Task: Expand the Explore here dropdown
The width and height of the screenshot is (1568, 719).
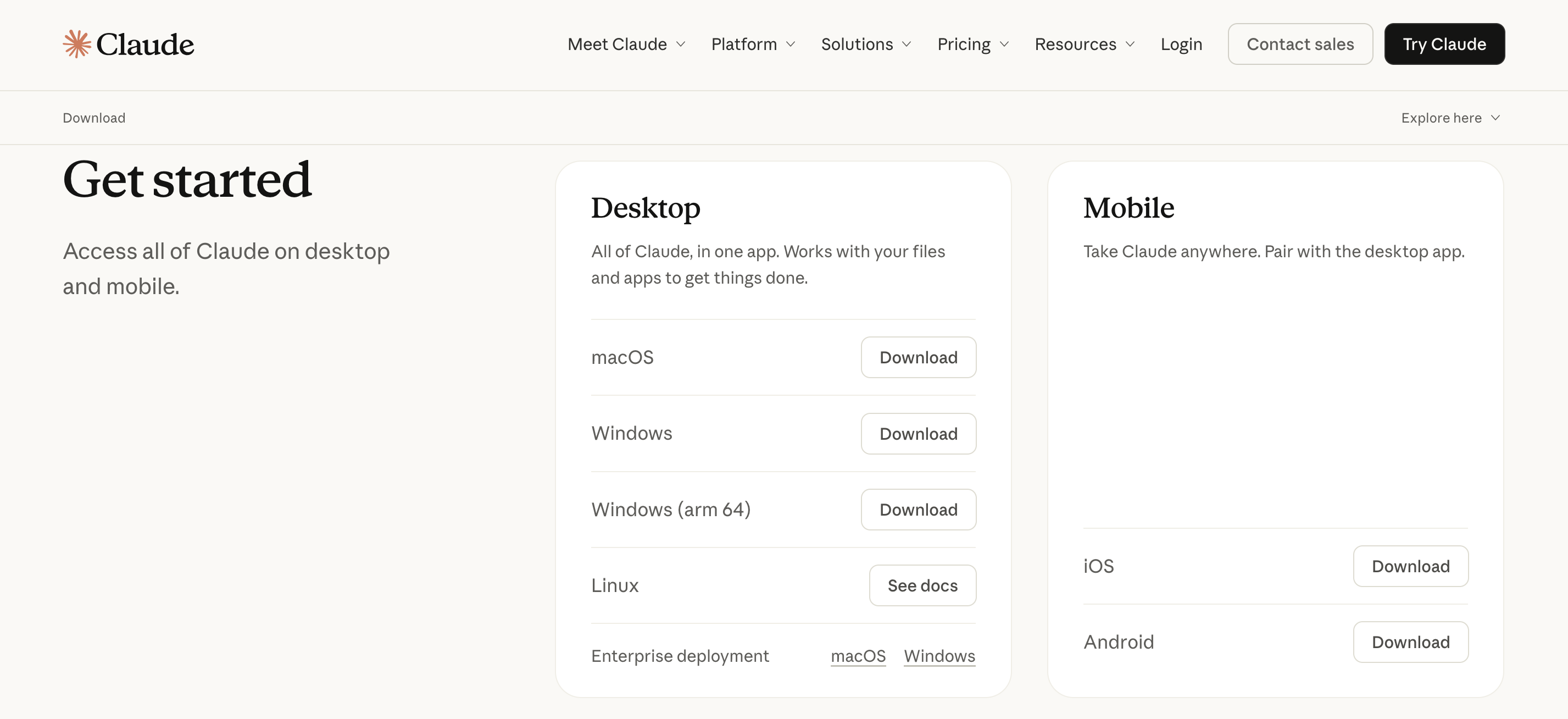Action: pos(1450,118)
